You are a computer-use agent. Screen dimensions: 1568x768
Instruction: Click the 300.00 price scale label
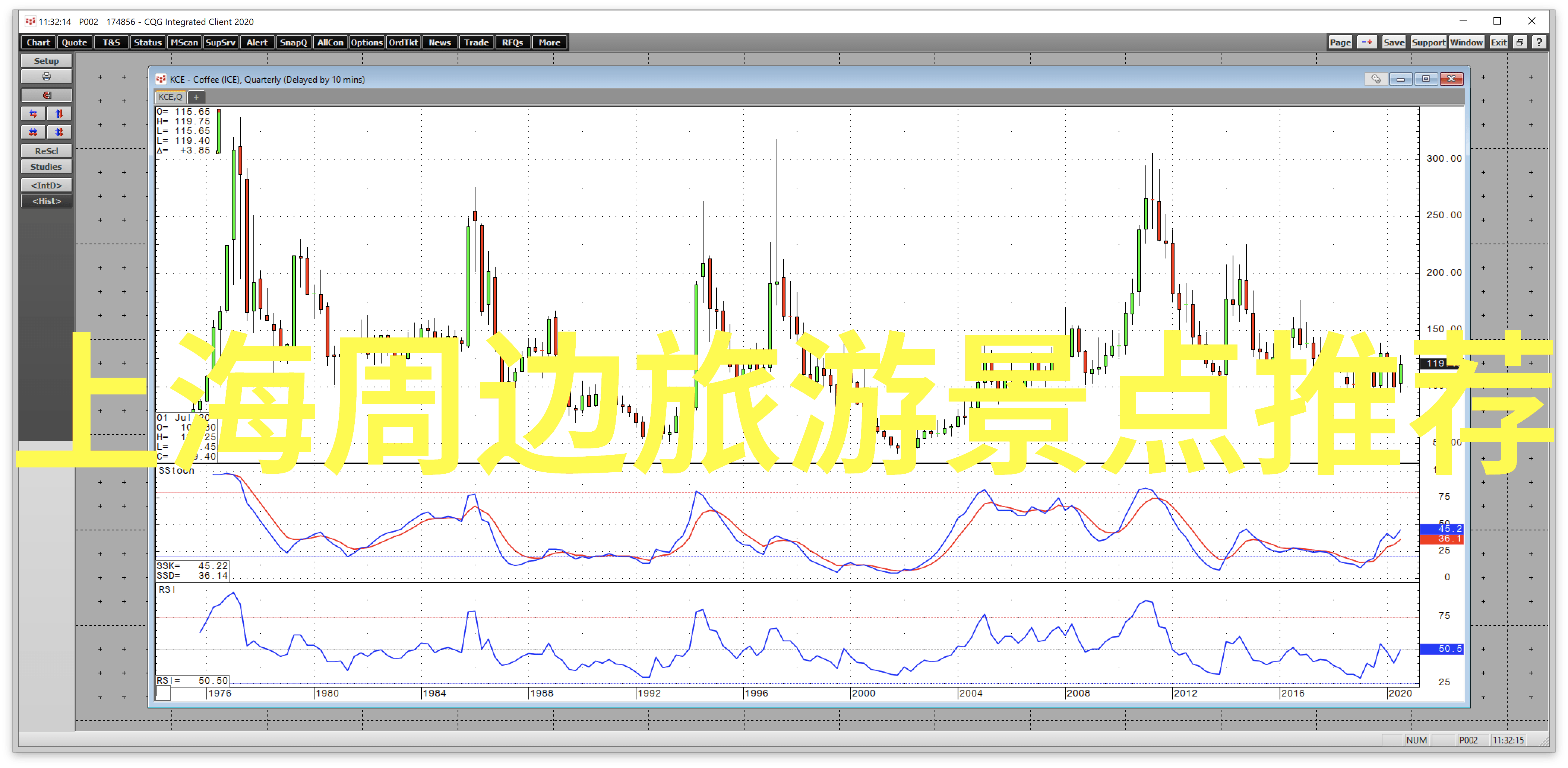[x=1444, y=158]
